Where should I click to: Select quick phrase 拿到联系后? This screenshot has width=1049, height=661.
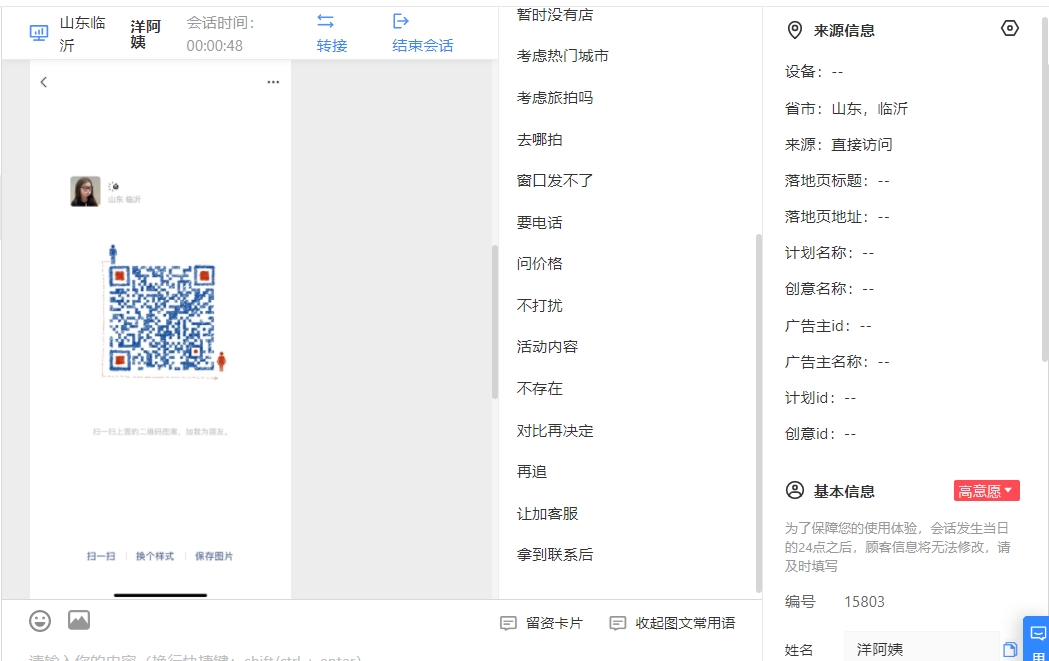(555, 555)
